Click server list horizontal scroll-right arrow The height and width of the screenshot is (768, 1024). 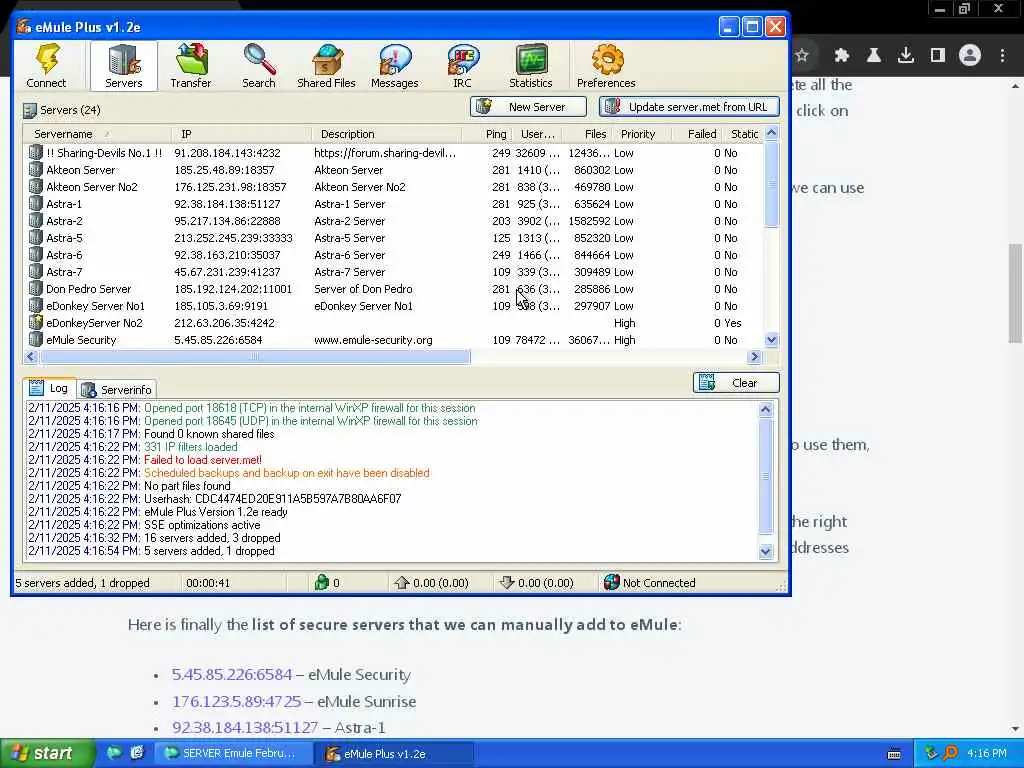coord(755,357)
